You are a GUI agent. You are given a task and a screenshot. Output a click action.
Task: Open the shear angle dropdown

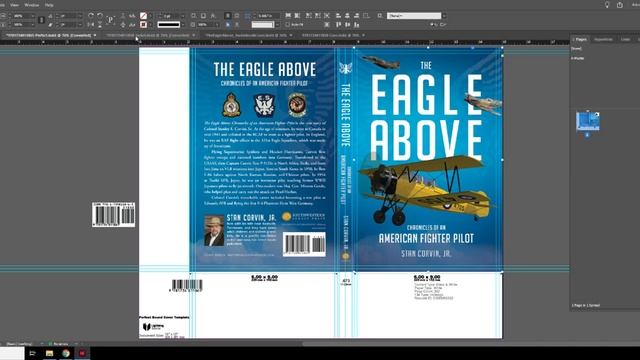(80, 24)
